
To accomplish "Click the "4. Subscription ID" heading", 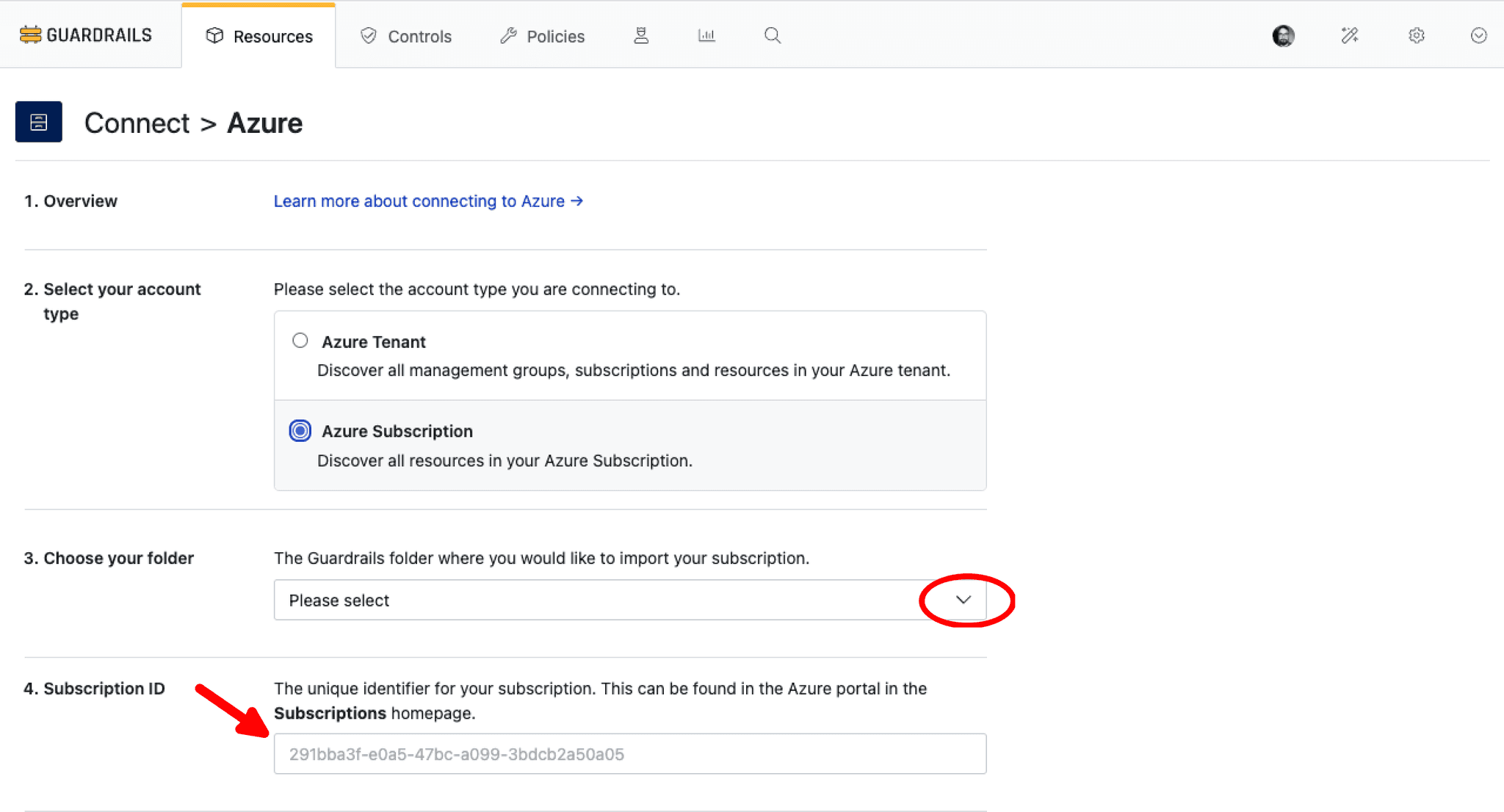I will pyautogui.click(x=94, y=689).
